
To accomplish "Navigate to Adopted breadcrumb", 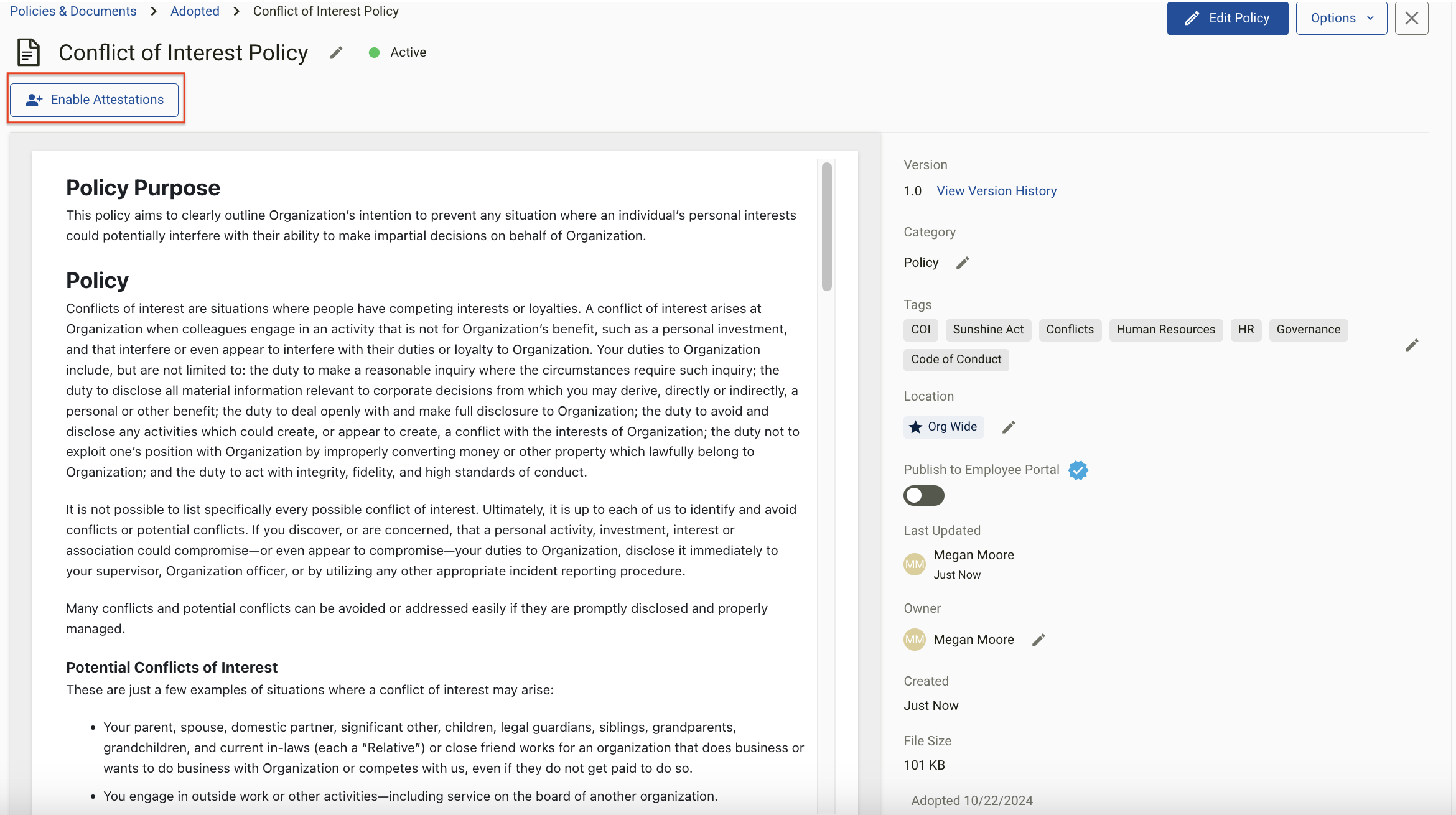I will (x=195, y=11).
